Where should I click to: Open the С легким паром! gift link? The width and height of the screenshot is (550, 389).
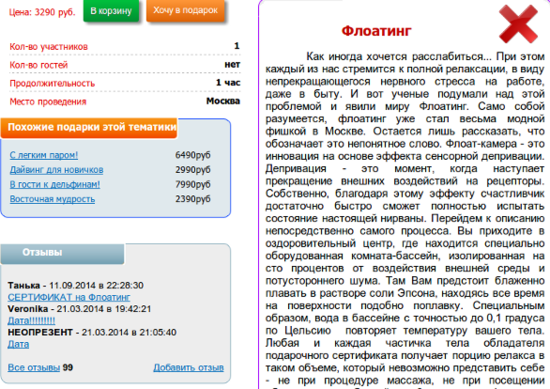coord(44,155)
